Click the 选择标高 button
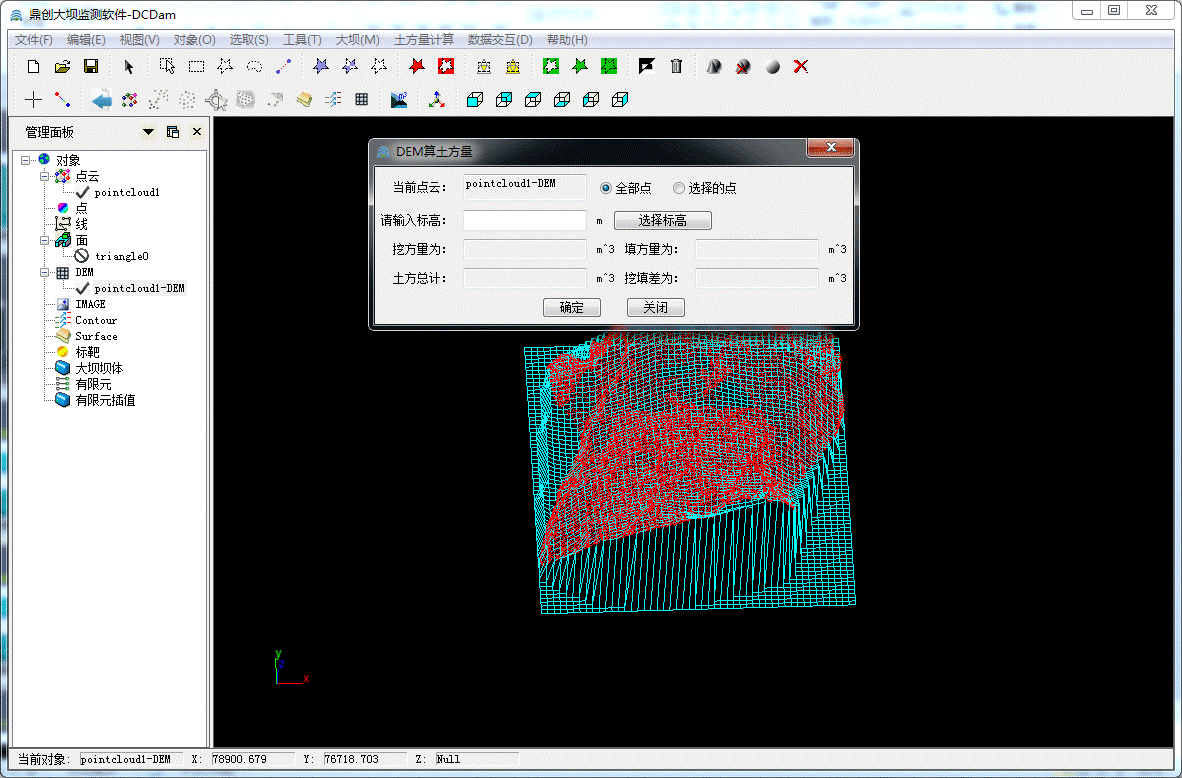 662,221
